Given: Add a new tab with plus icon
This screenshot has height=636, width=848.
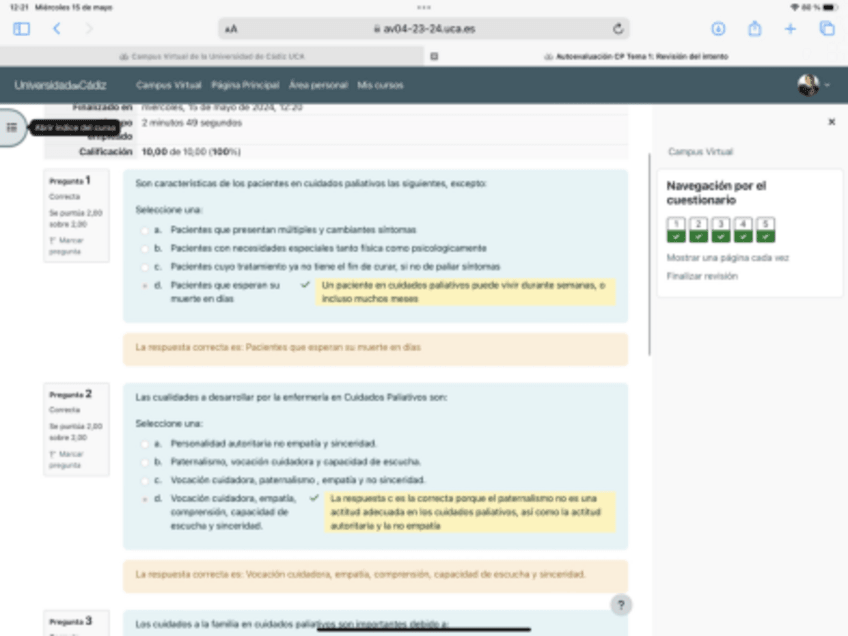Looking at the screenshot, I should click(791, 29).
